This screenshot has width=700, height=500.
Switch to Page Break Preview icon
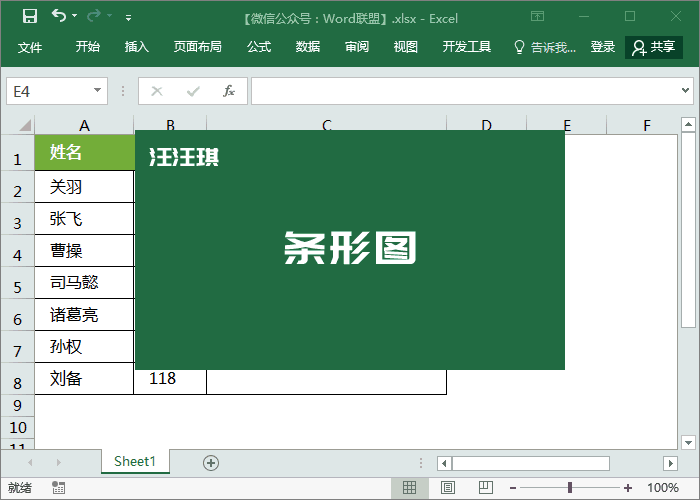point(486,488)
